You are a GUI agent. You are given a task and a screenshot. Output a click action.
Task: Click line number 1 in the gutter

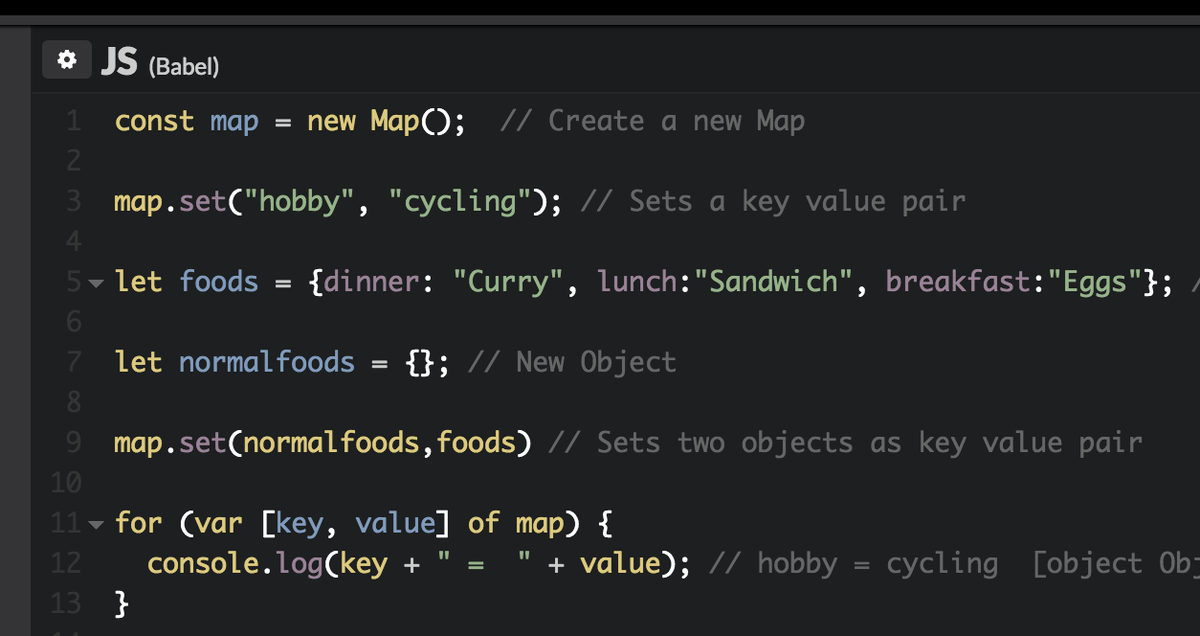[72, 122]
